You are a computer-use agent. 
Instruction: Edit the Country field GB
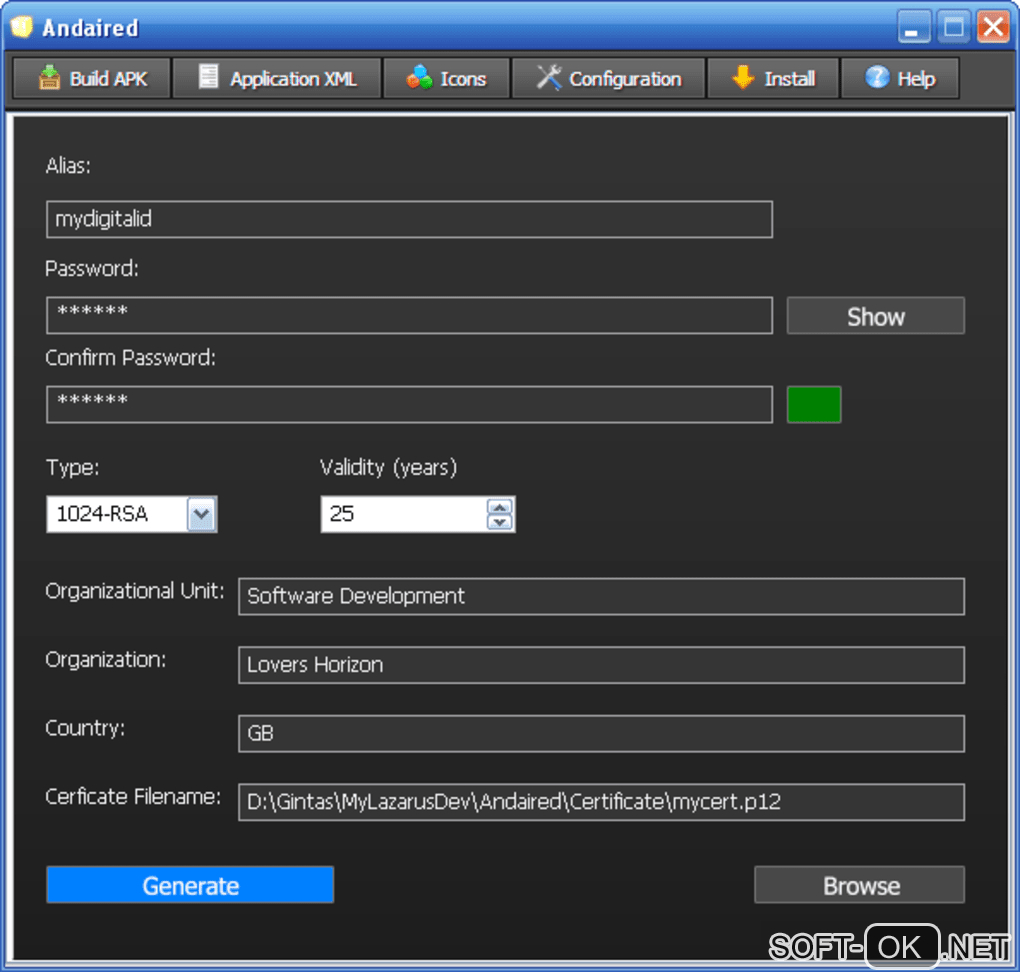click(x=601, y=734)
